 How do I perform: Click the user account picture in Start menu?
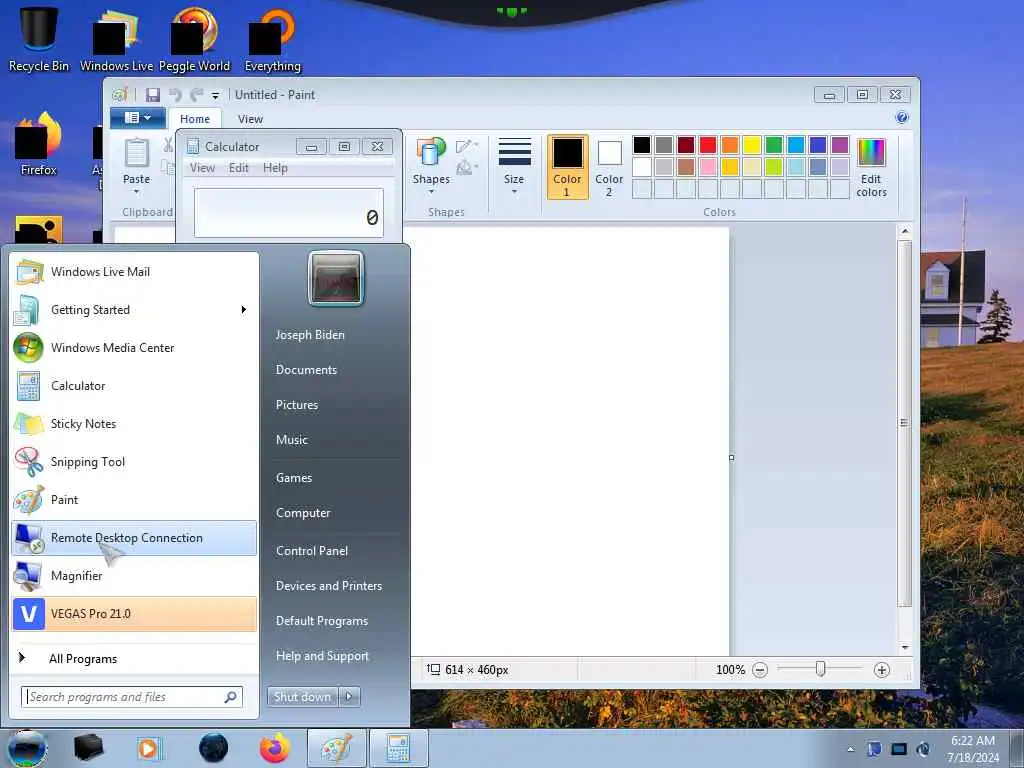tap(336, 278)
